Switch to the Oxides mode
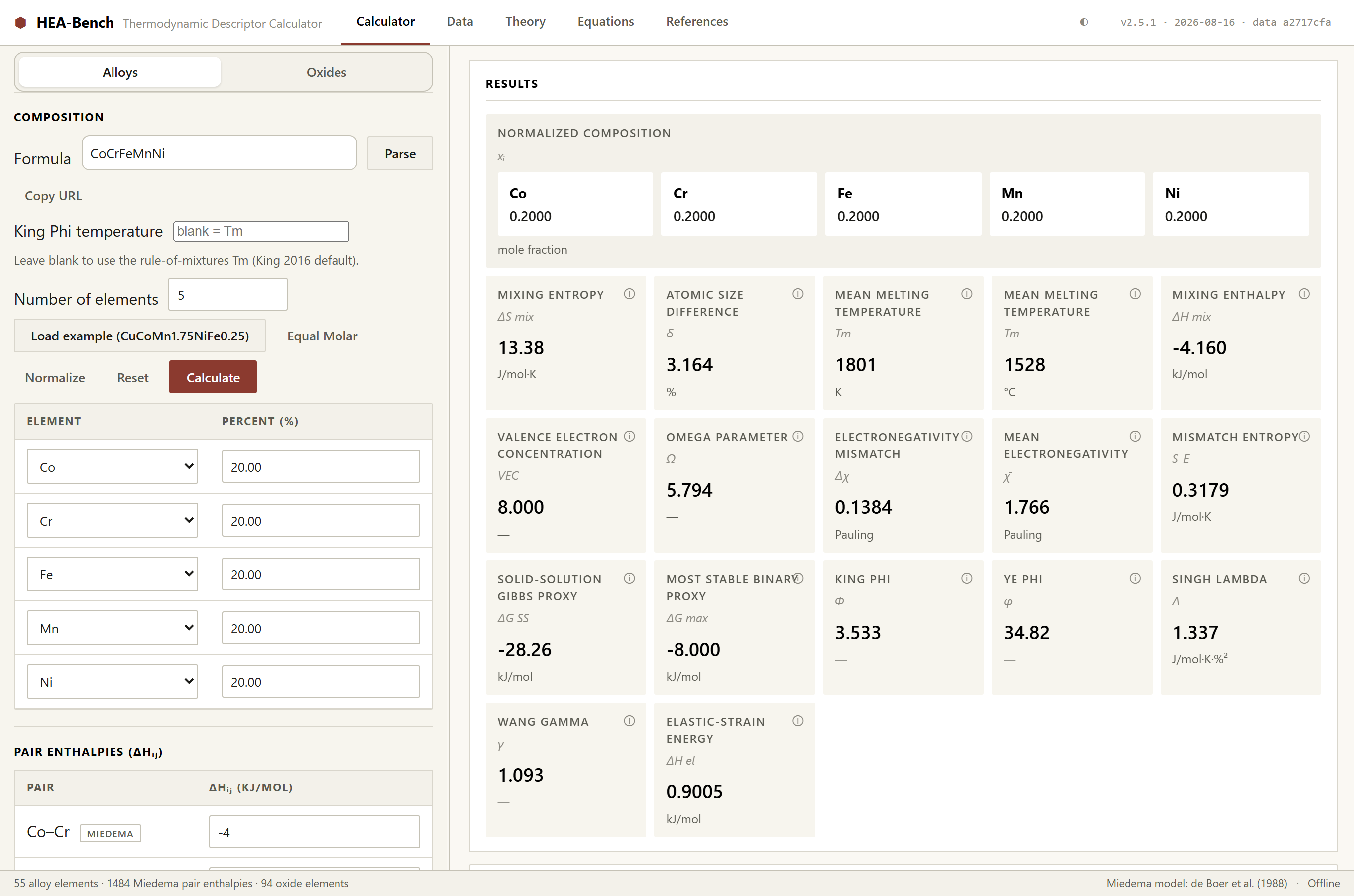 326,72
